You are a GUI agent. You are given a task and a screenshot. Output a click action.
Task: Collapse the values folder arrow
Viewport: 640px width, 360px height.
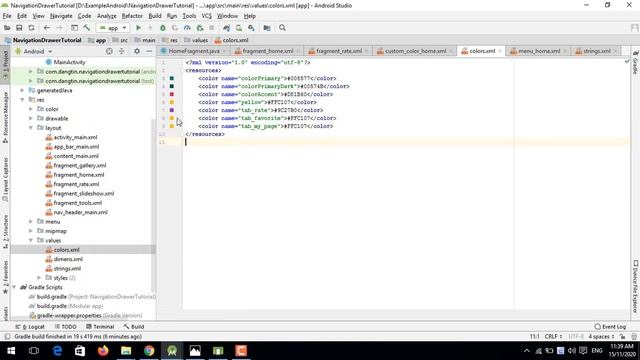click(x=31, y=240)
